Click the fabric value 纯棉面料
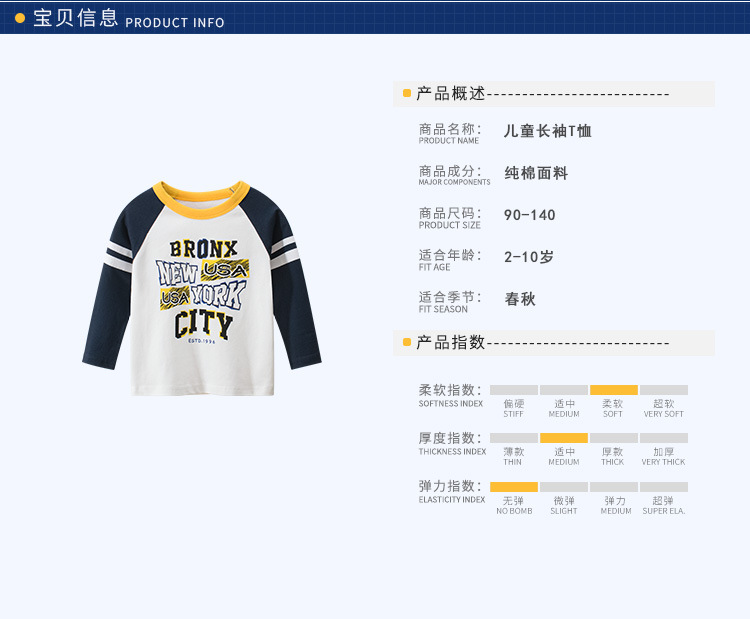 coord(536,173)
